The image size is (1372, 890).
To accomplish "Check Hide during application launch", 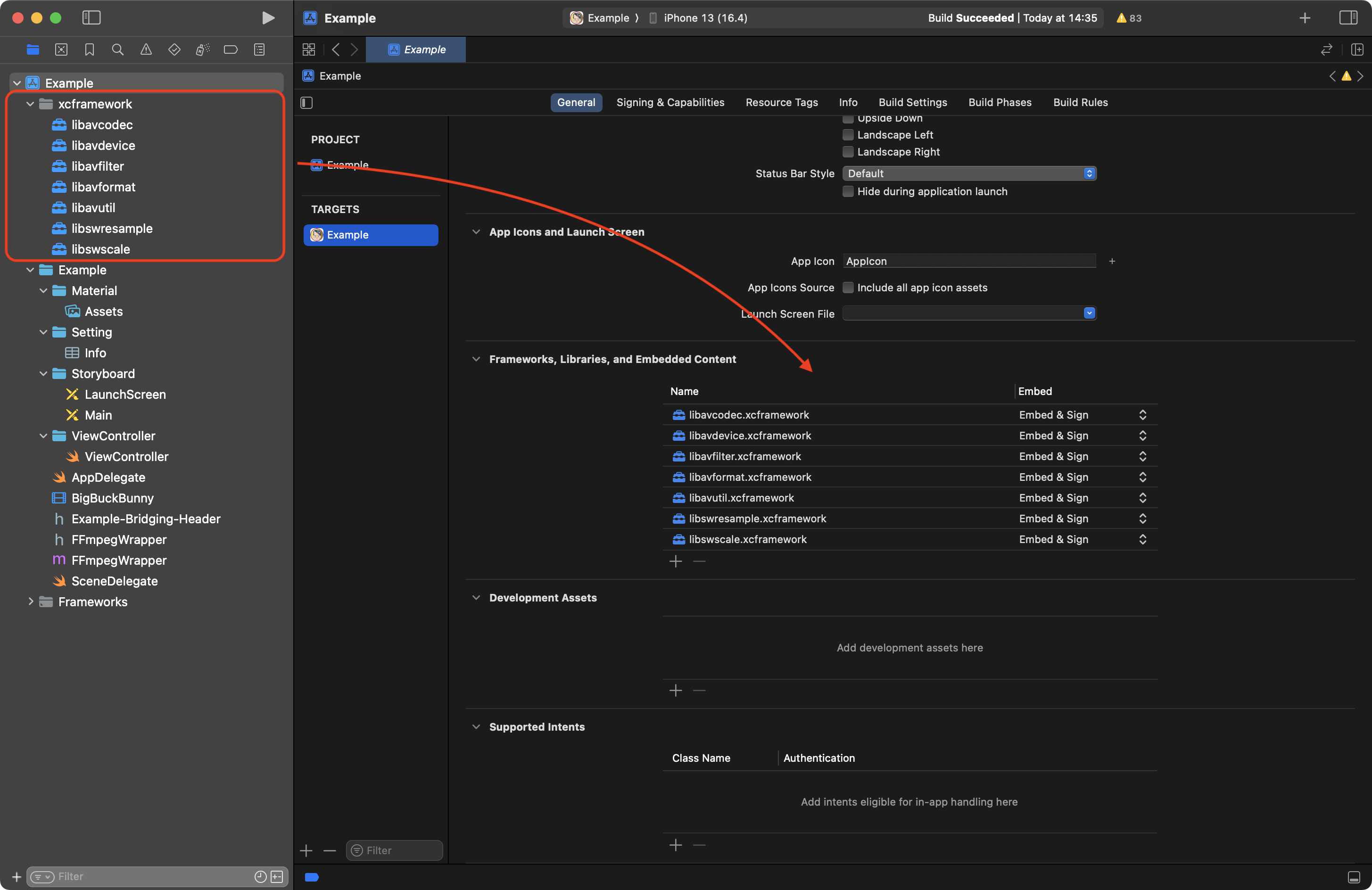I will pyautogui.click(x=848, y=191).
